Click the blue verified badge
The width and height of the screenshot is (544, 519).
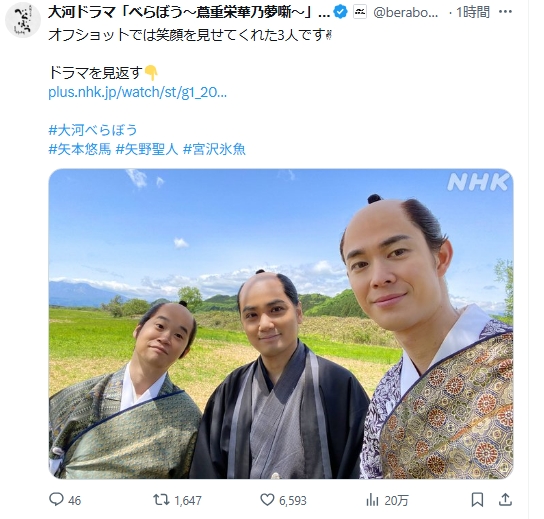pyautogui.click(x=340, y=12)
